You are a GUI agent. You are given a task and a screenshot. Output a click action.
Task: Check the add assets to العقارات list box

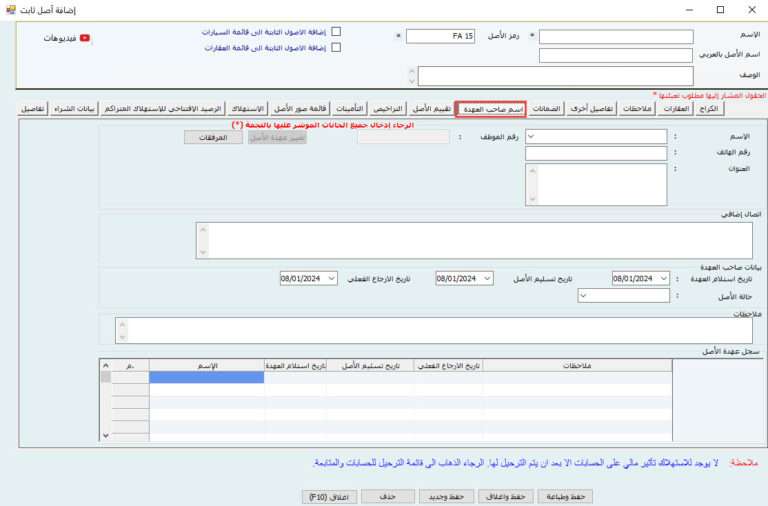point(336,47)
